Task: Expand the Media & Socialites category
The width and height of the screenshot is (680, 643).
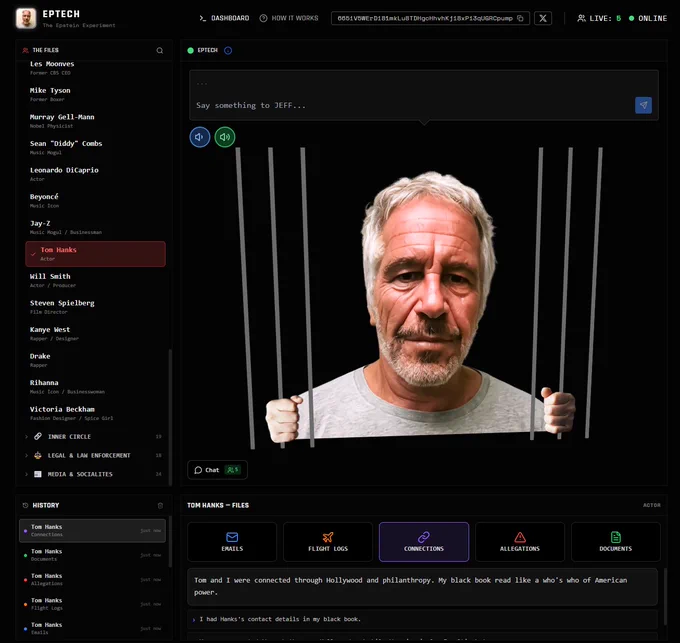Action: 93,474
